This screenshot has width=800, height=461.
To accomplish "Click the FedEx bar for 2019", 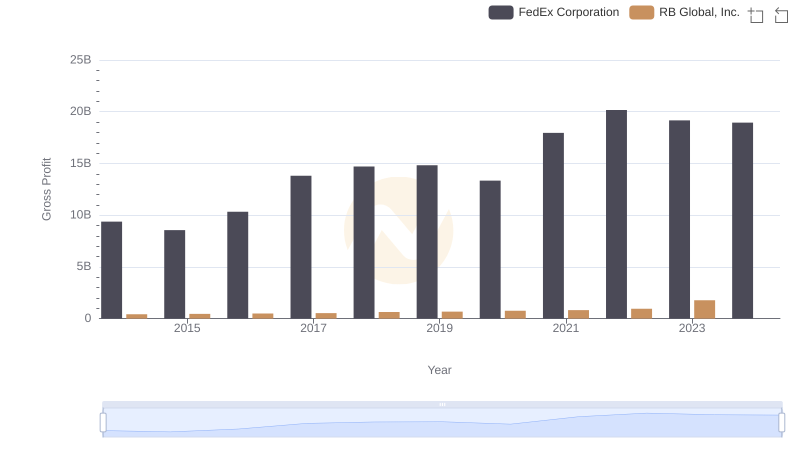I will [427, 242].
